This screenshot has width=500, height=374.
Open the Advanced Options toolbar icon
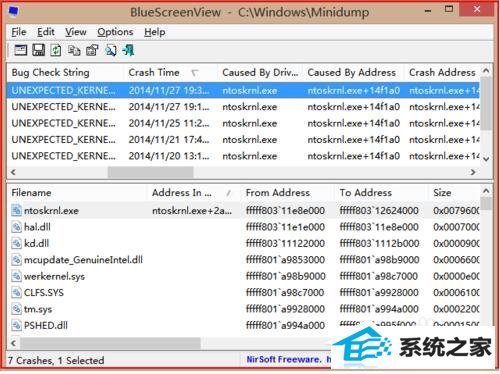pyautogui.click(x=92, y=50)
